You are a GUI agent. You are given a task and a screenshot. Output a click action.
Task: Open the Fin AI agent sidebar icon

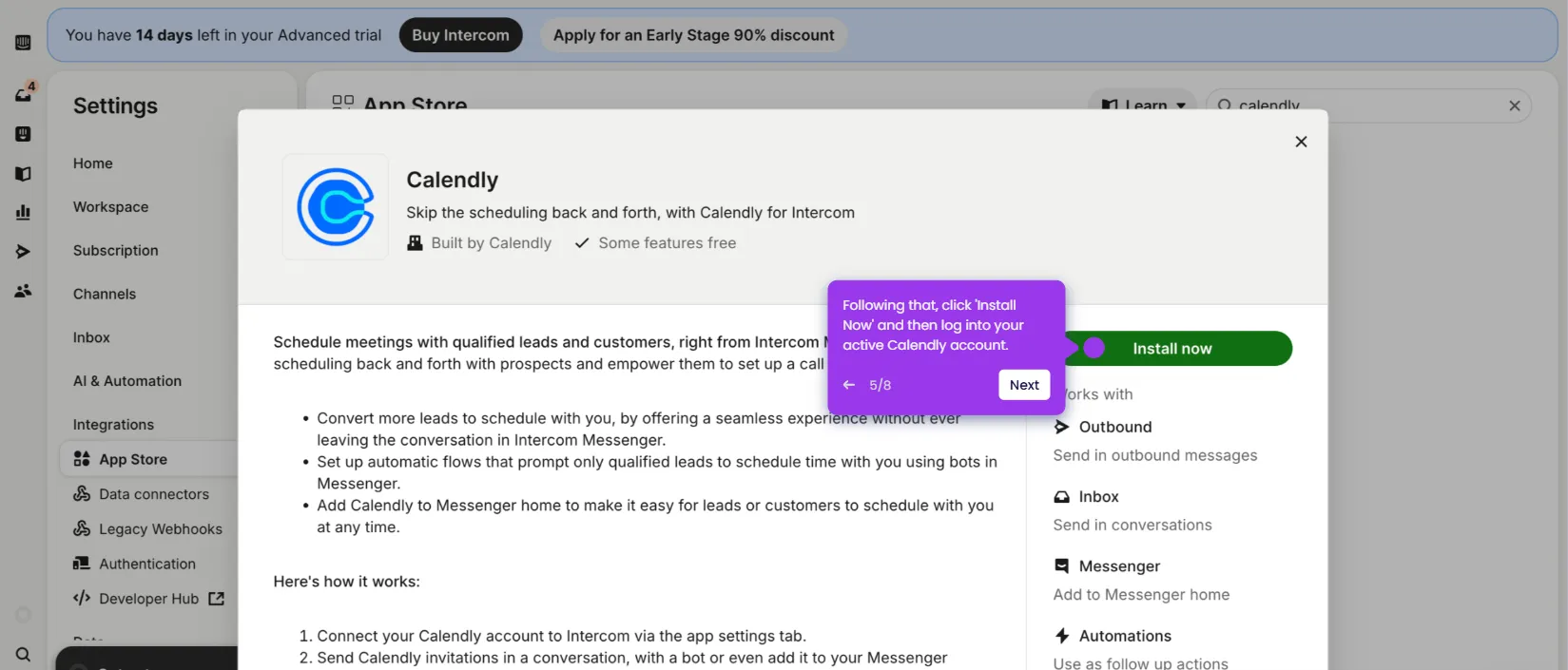(x=23, y=134)
